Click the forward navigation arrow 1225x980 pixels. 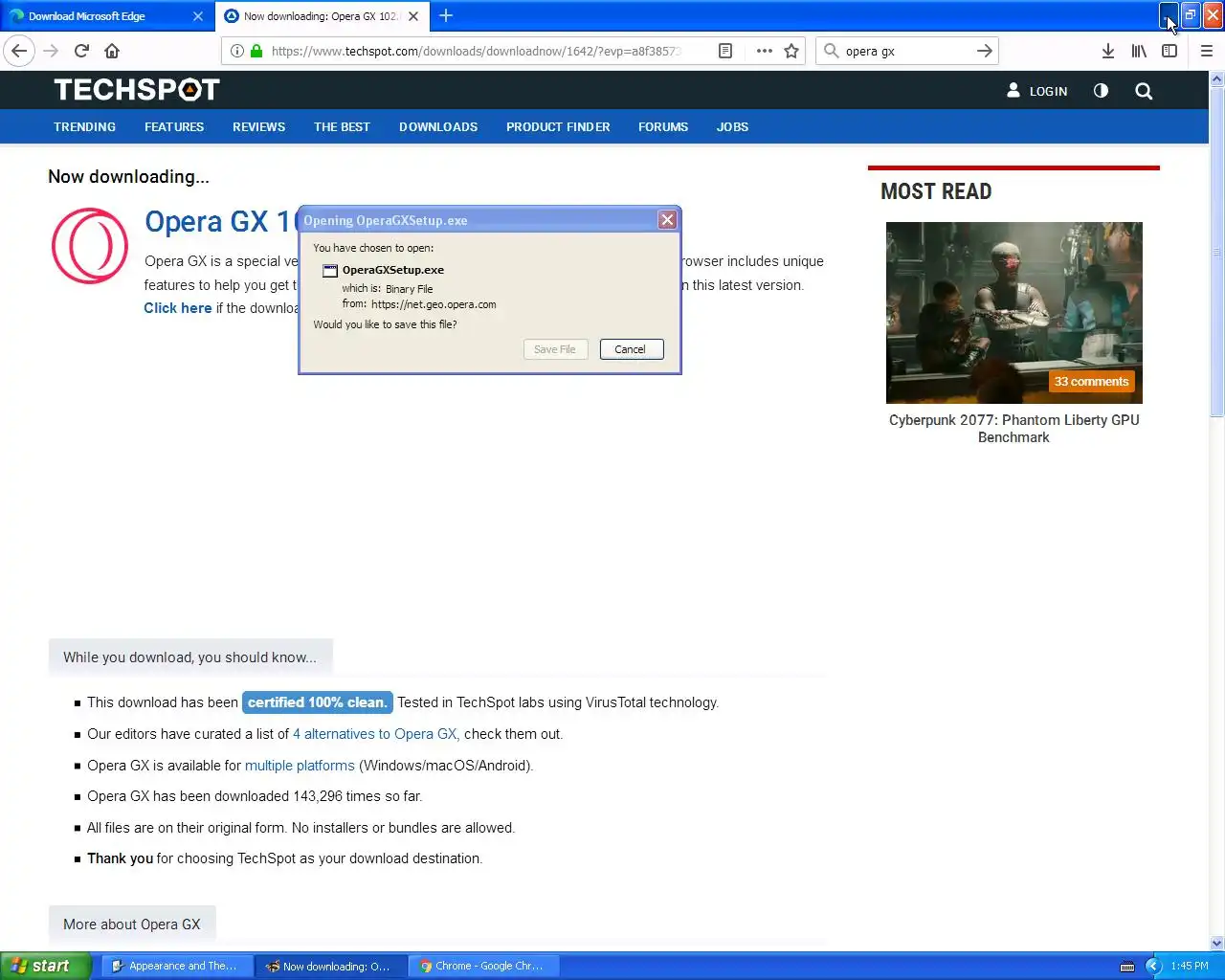[51, 51]
